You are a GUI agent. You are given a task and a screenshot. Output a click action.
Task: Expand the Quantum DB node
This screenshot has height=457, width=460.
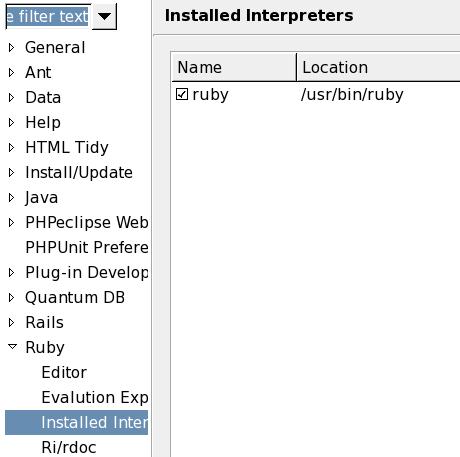click(x=11, y=298)
